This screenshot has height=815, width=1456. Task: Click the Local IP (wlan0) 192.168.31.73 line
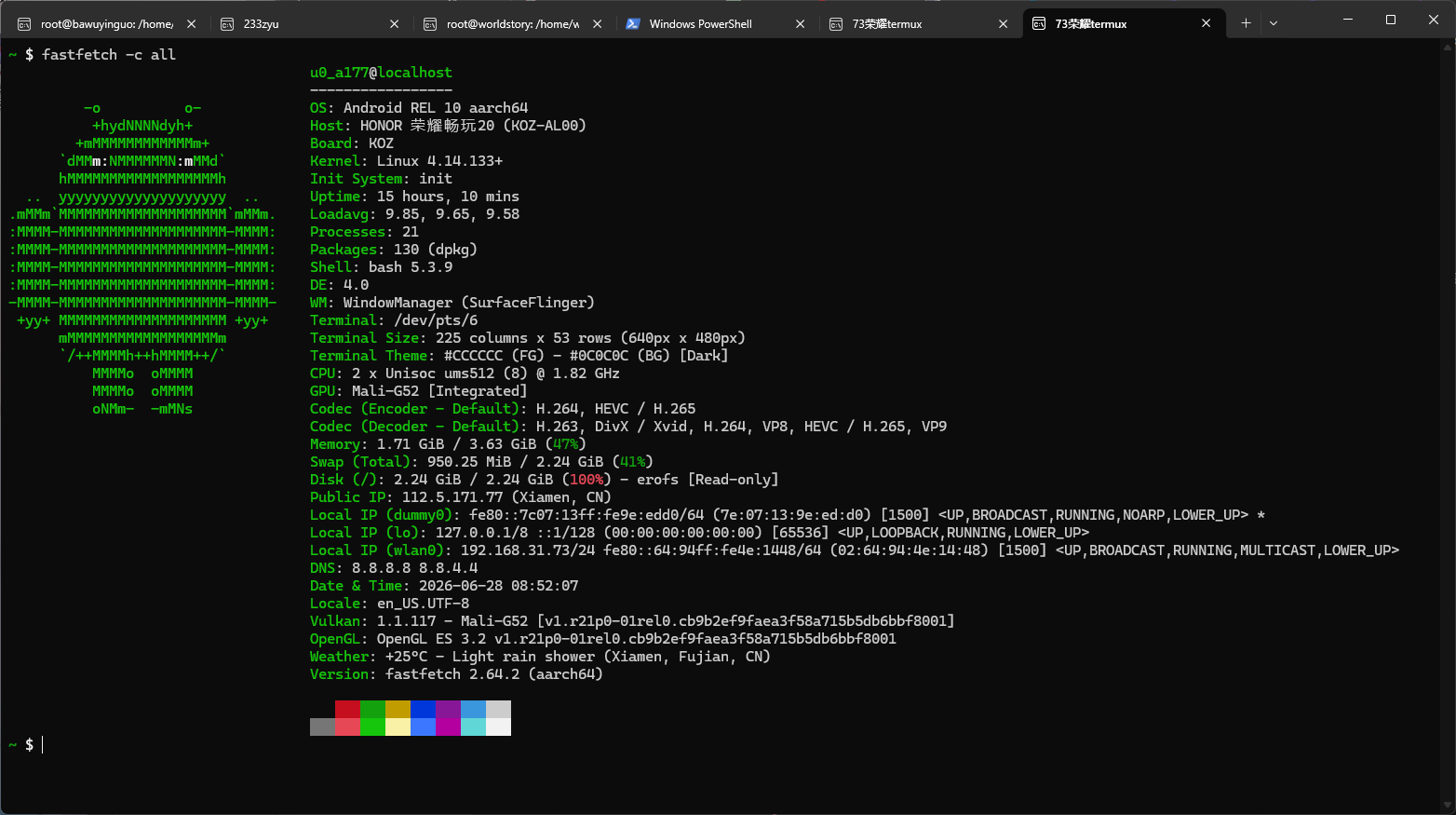(x=855, y=550)
